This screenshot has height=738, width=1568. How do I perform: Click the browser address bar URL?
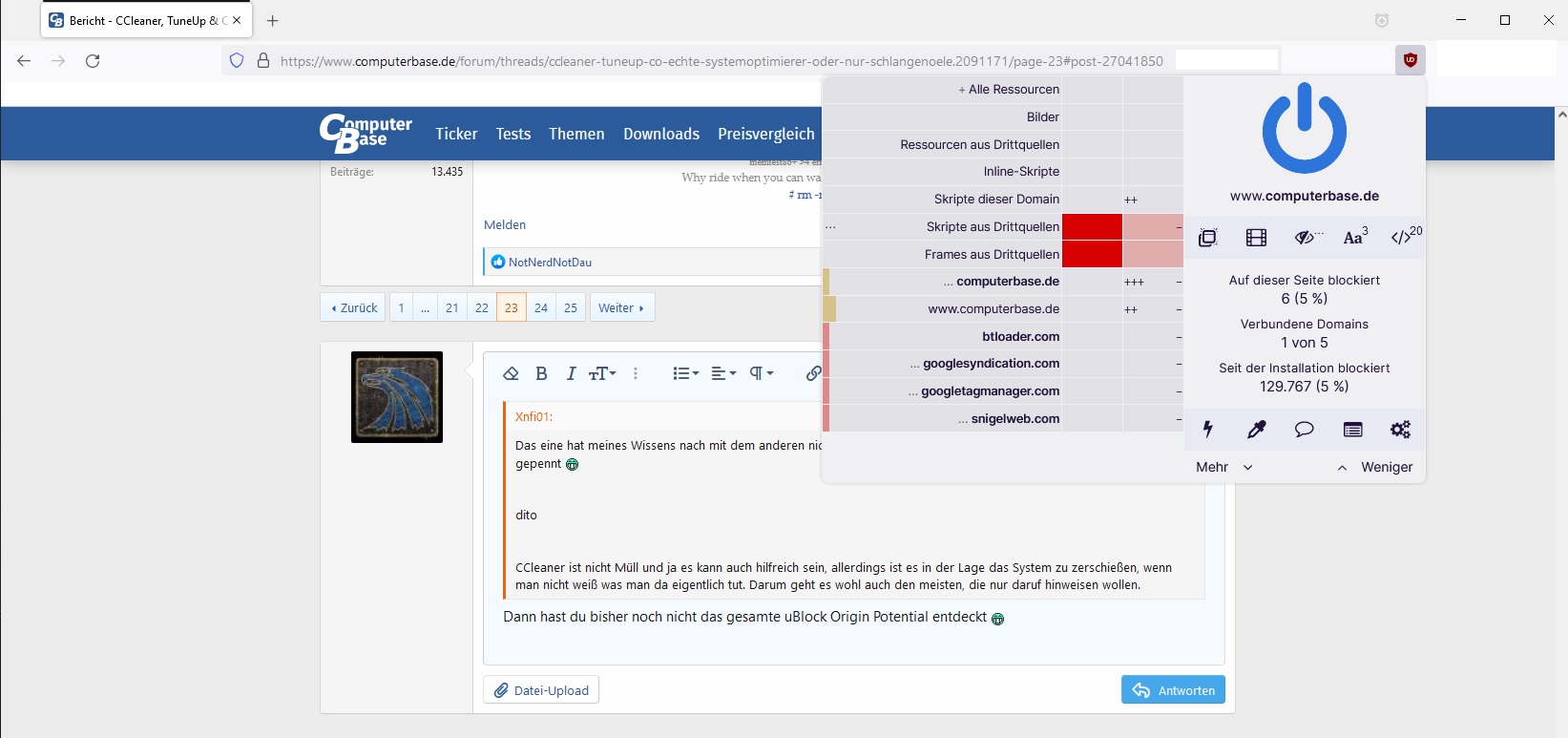(721, 61)
